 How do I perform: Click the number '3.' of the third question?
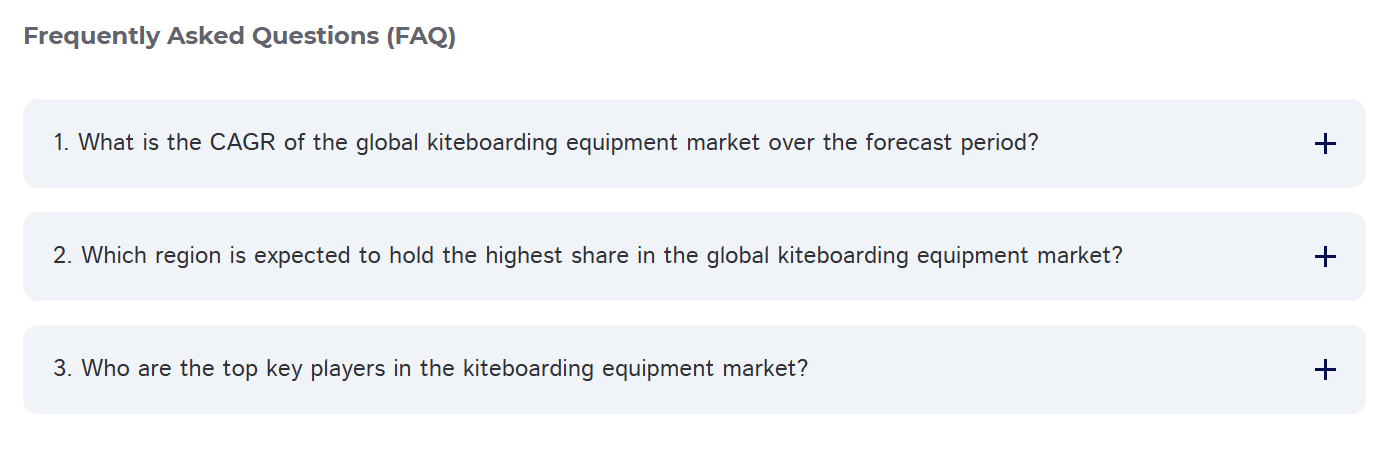(x=63, y=369)
